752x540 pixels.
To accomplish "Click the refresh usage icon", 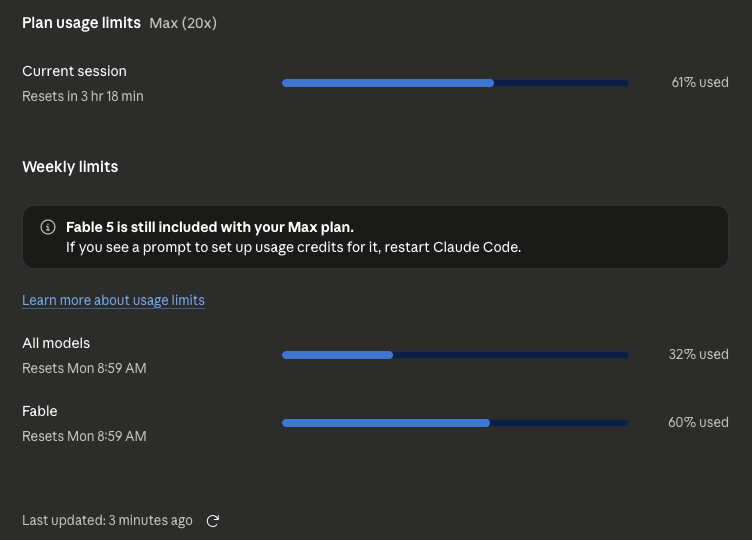I will [212, 521].
